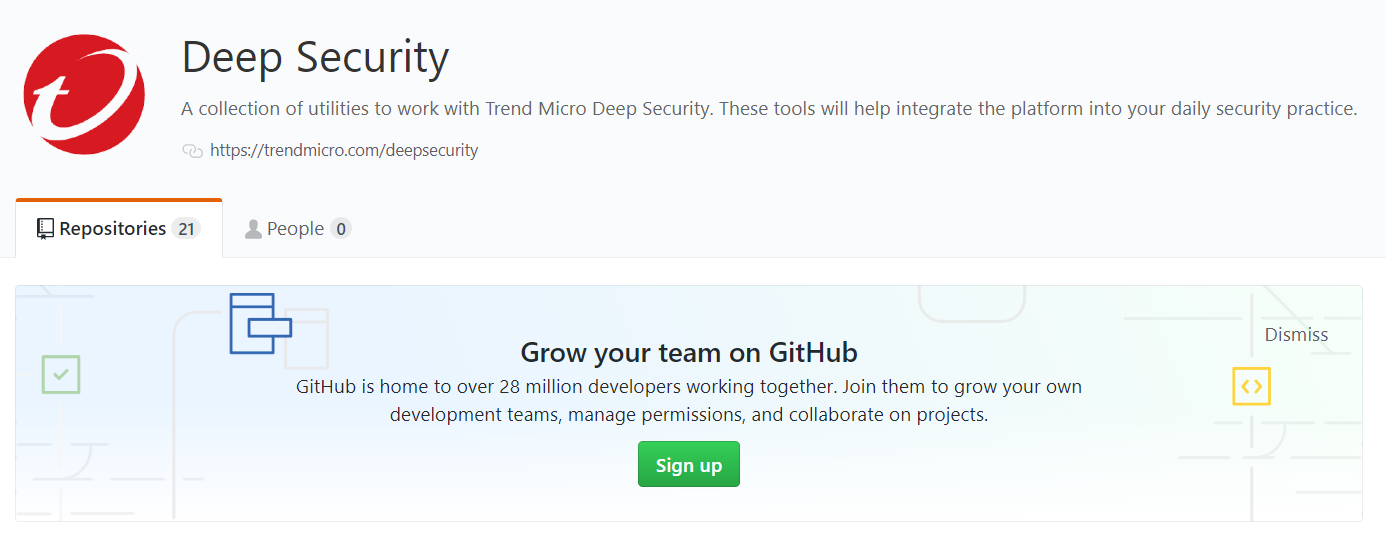This screenshot has width=1386, height=546.
Task: Click the "Grow your team on GitHub" heading
Action: coord(689,352)
